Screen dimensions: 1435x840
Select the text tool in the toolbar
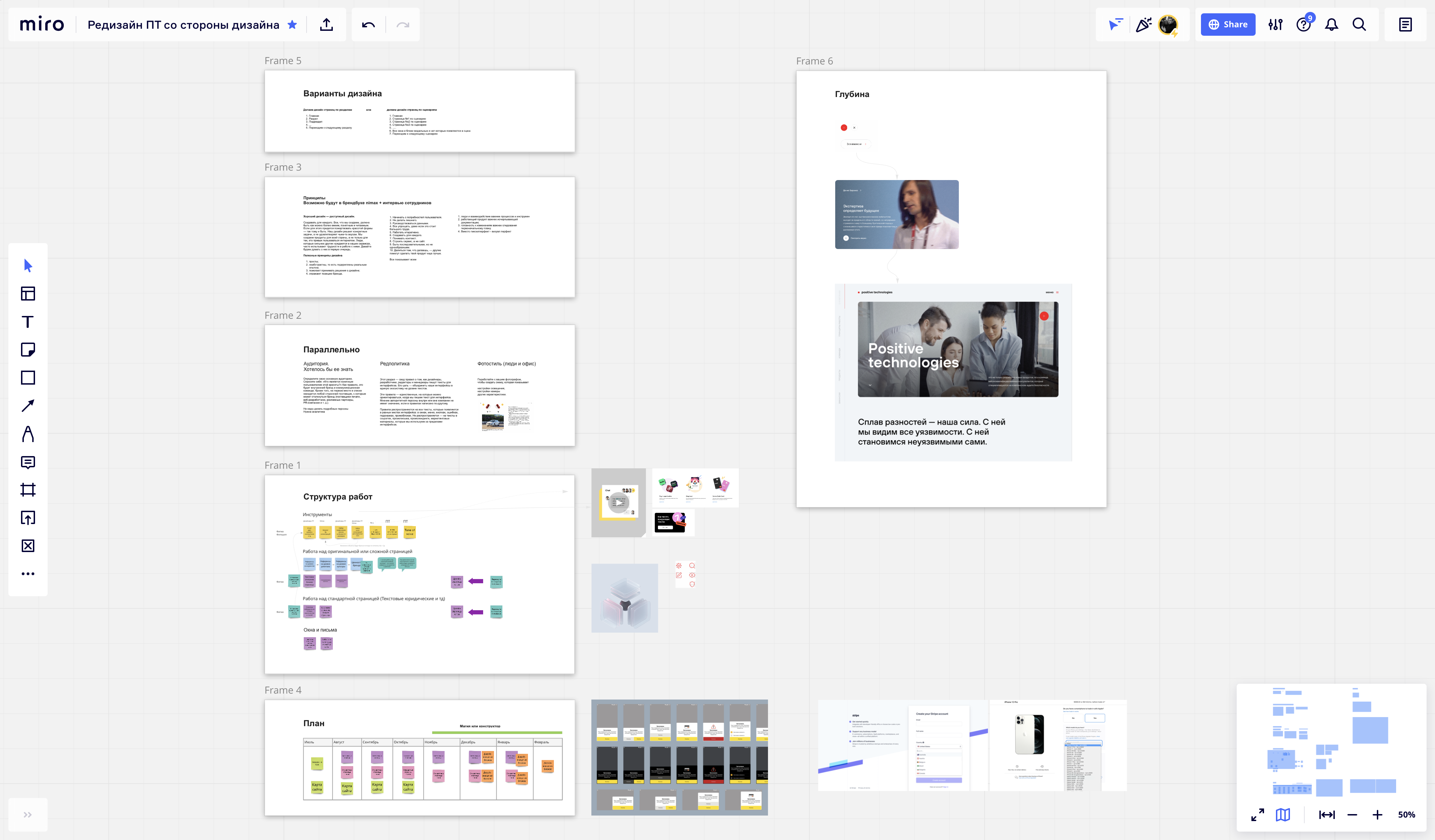coord(28,322)
